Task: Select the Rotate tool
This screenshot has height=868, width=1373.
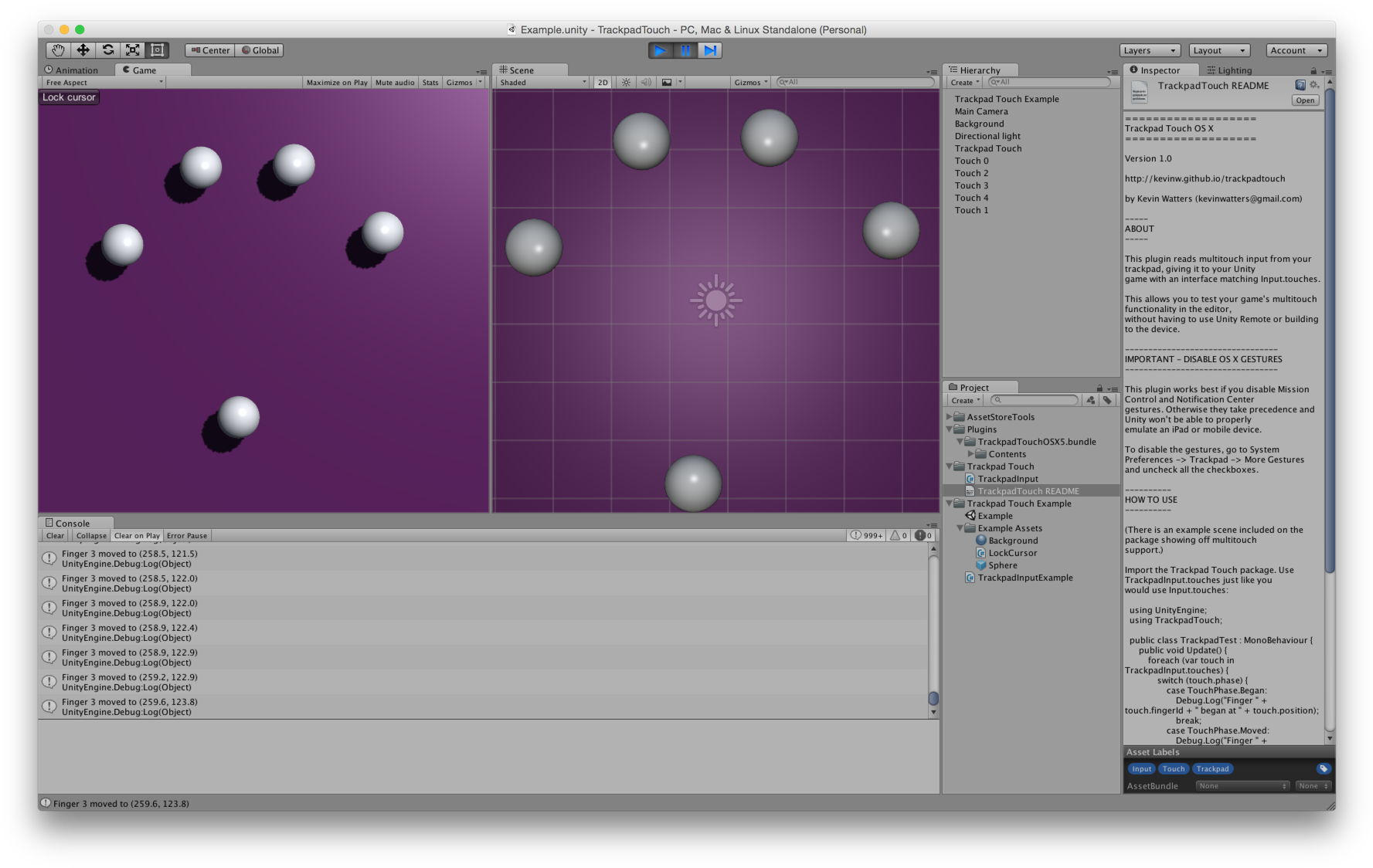Action: click(x=107, y=49)
